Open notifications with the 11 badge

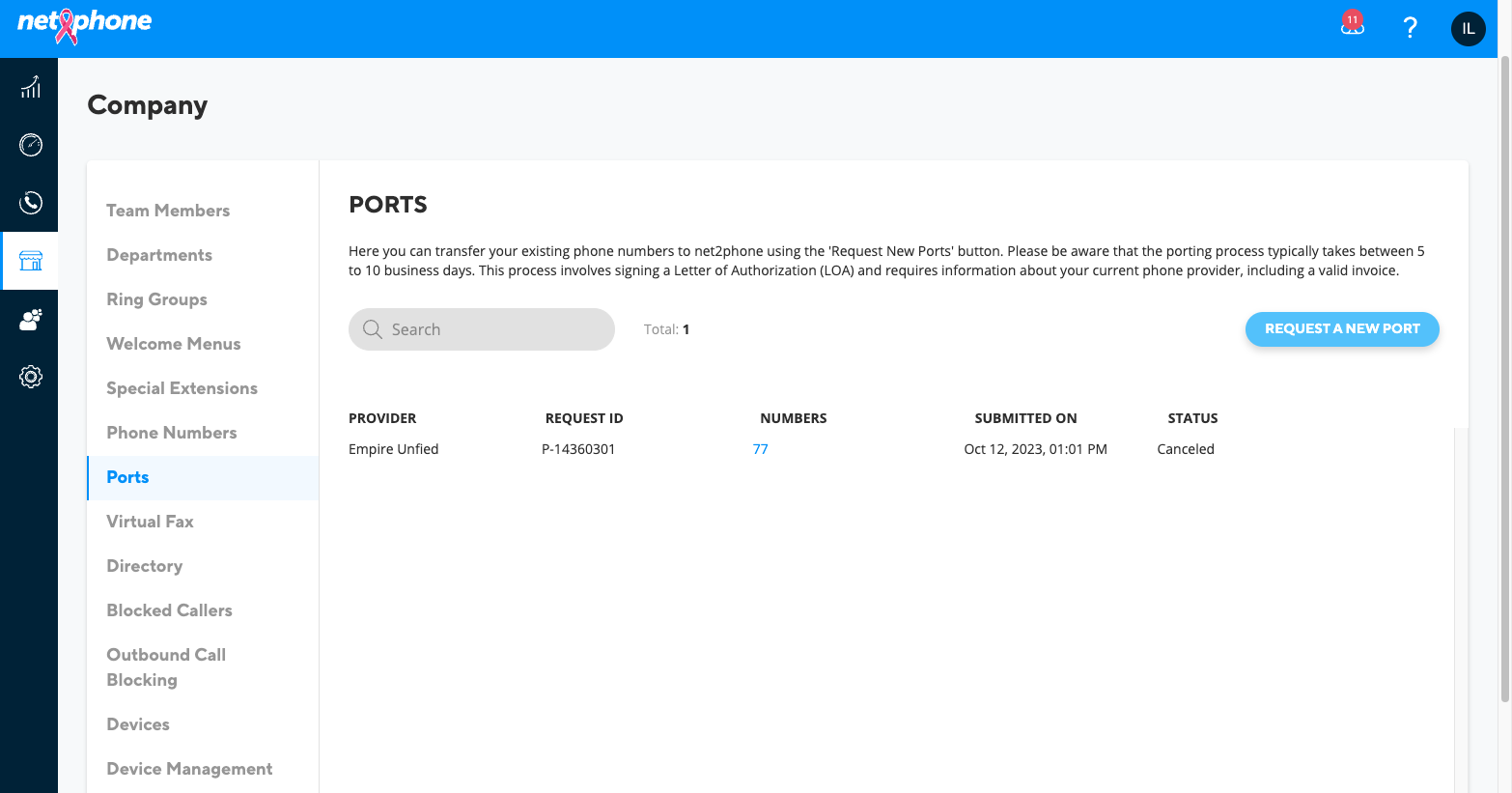[x=1352, y=24]
